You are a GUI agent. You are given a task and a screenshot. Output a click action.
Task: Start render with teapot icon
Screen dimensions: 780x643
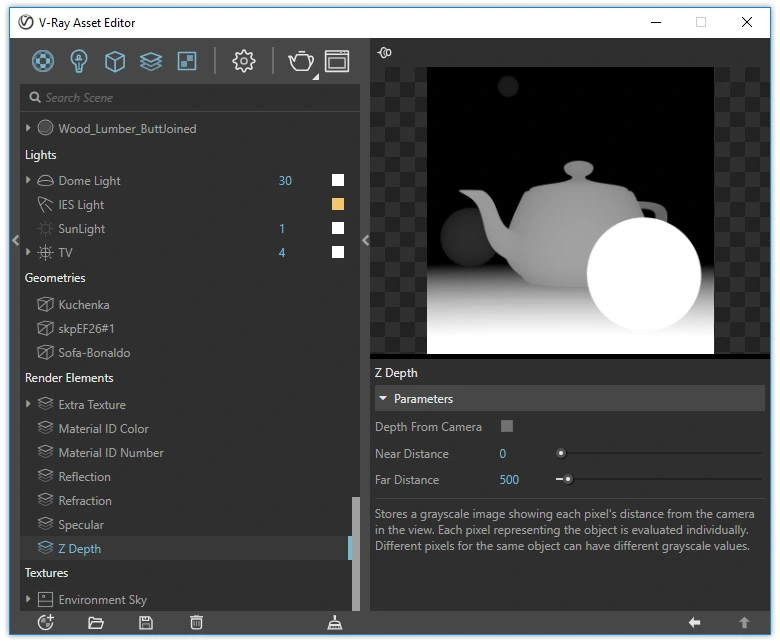coord(301,62)
